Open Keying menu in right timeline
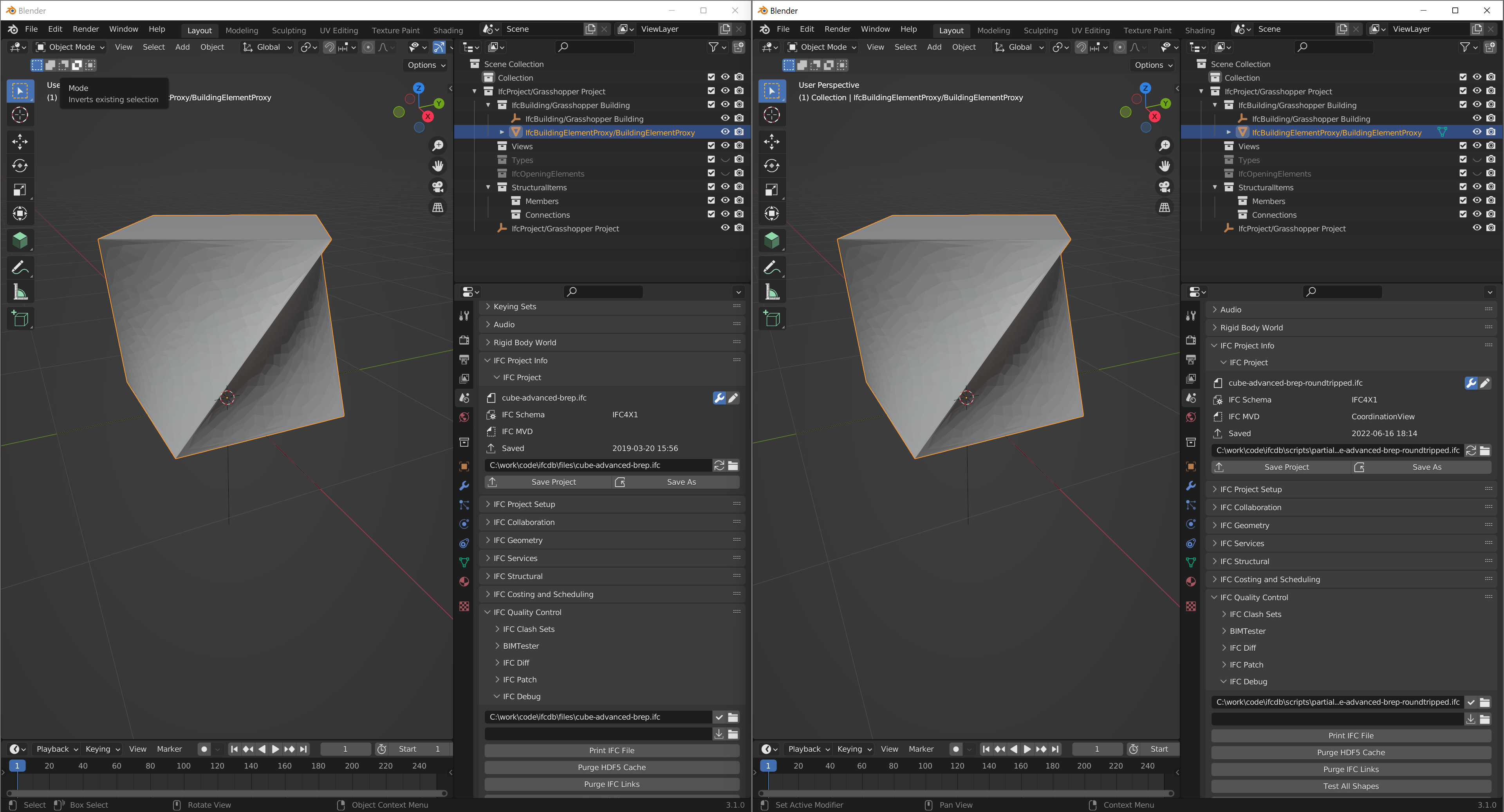Viewport: 1504px width, 812px height. point(854,749)
